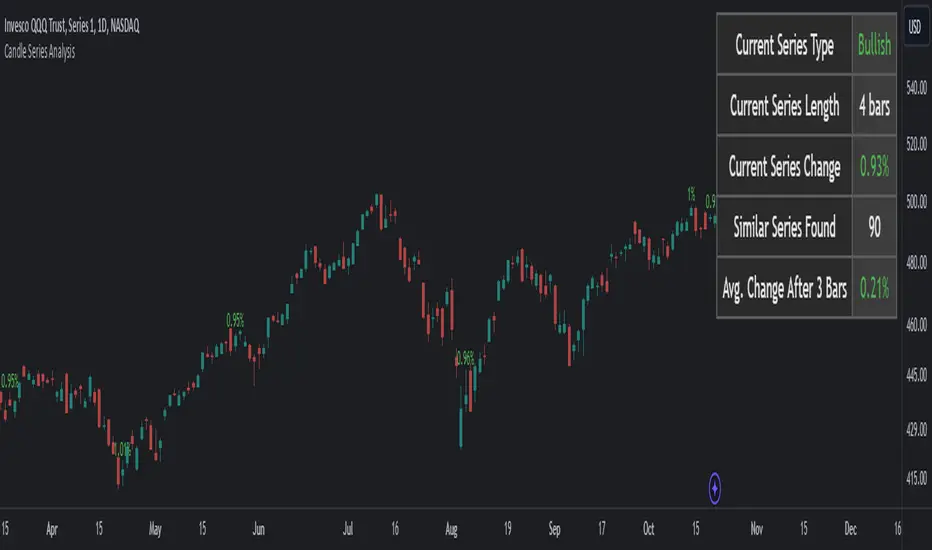
Task: Click the 4 bars value cell
Action: coord(874,107)
